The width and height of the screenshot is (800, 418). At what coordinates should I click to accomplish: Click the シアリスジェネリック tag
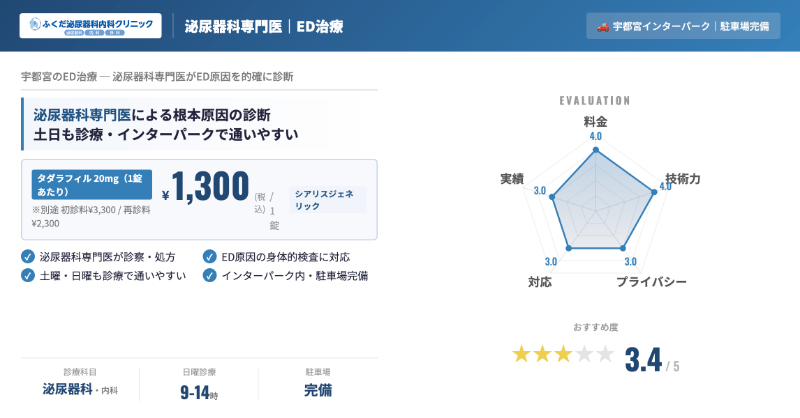pyautogui.click(x=327, y=198)
